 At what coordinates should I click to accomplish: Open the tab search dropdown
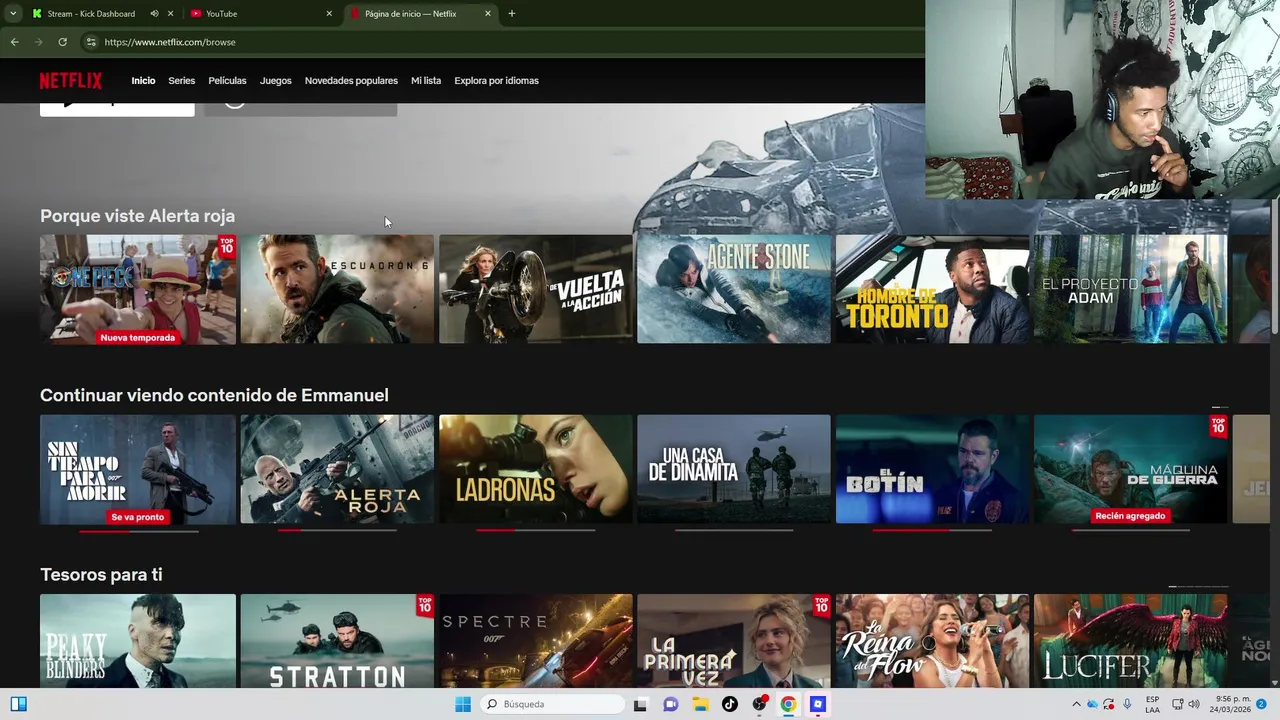[x=13, y=14]
